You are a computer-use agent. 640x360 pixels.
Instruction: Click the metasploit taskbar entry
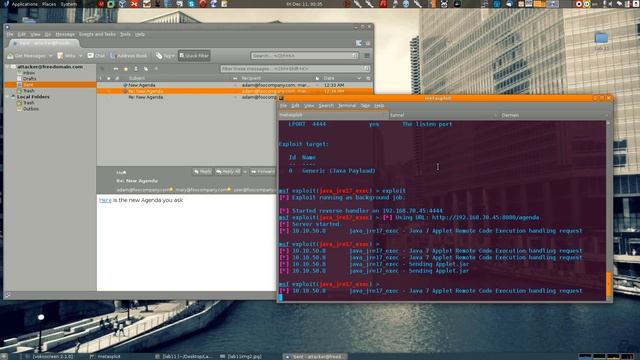pos(106,356)
